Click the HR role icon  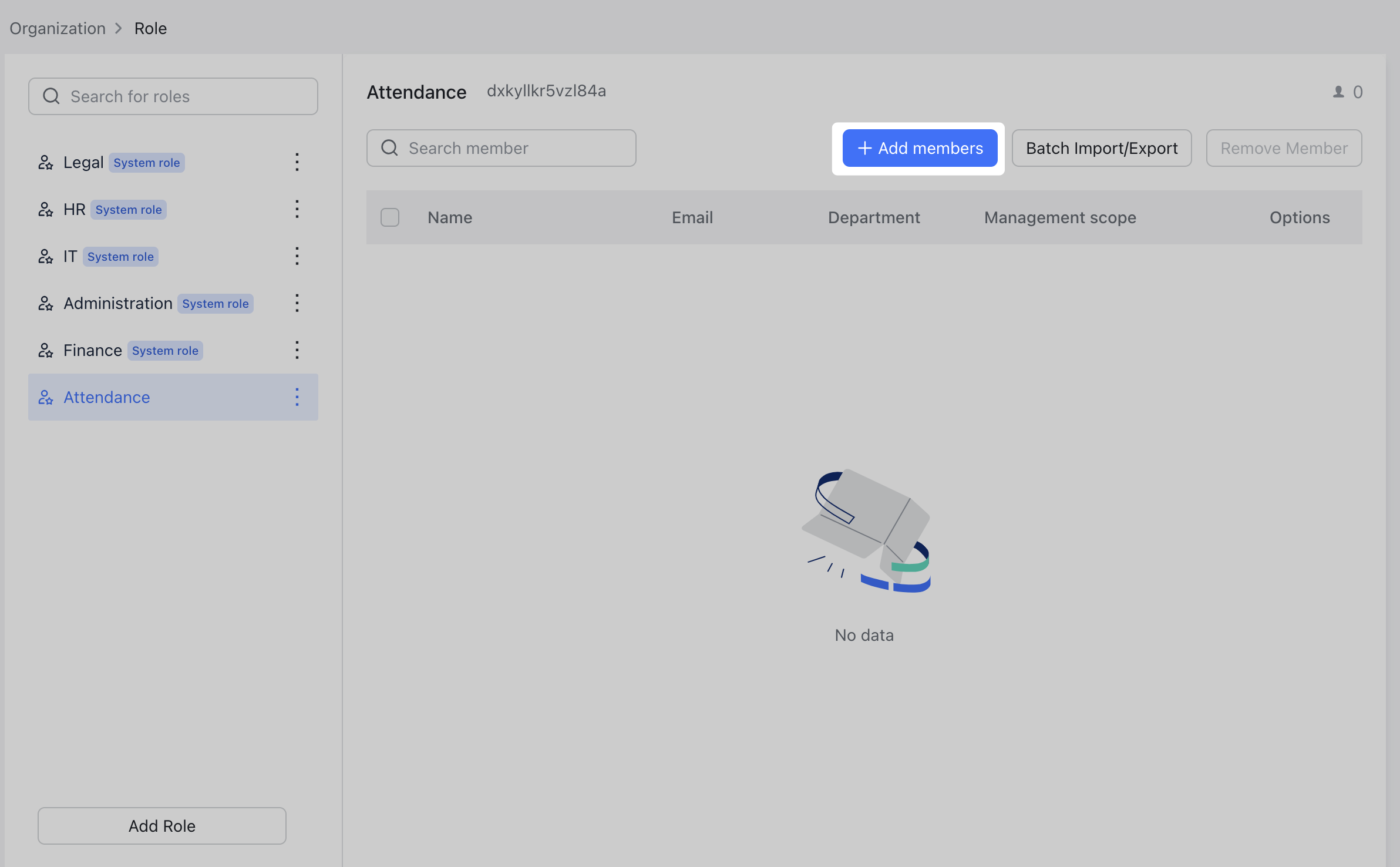click(46, 210)
